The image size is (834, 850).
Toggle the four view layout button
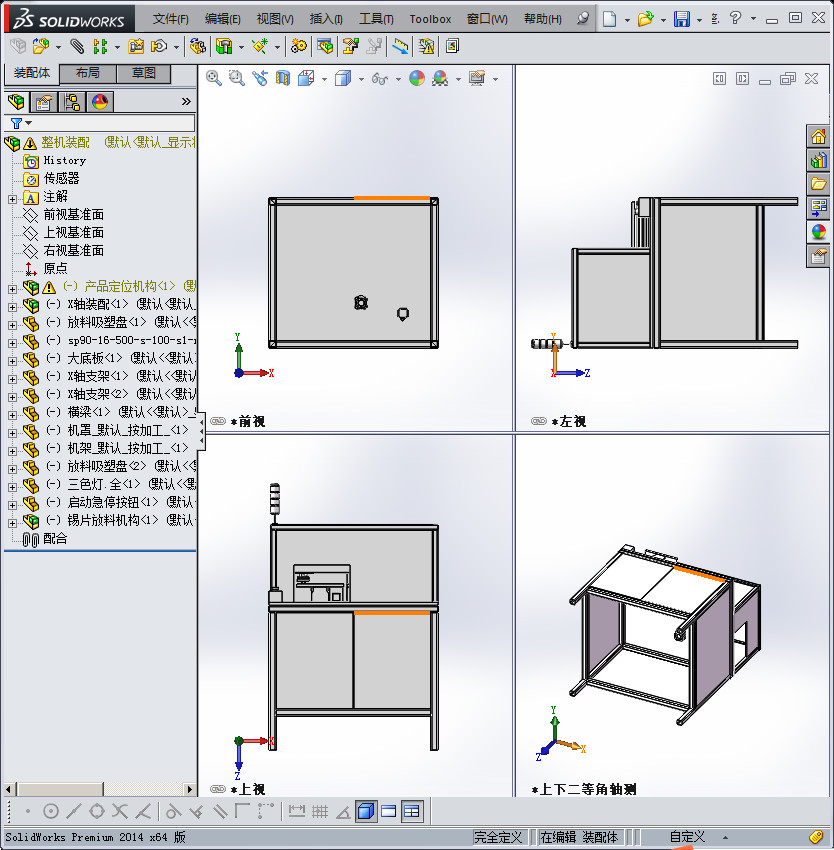coord(412,811)
